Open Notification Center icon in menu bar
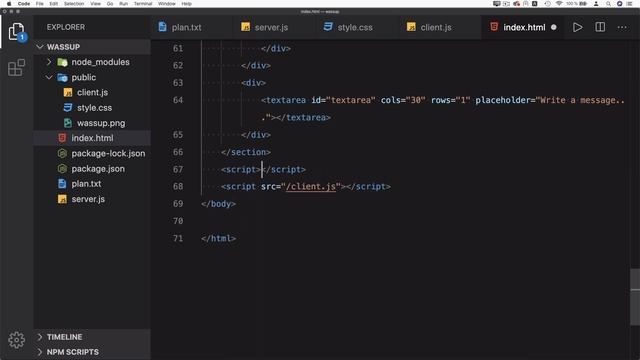Viewport: 640px width, 360px height. [629, 4]
